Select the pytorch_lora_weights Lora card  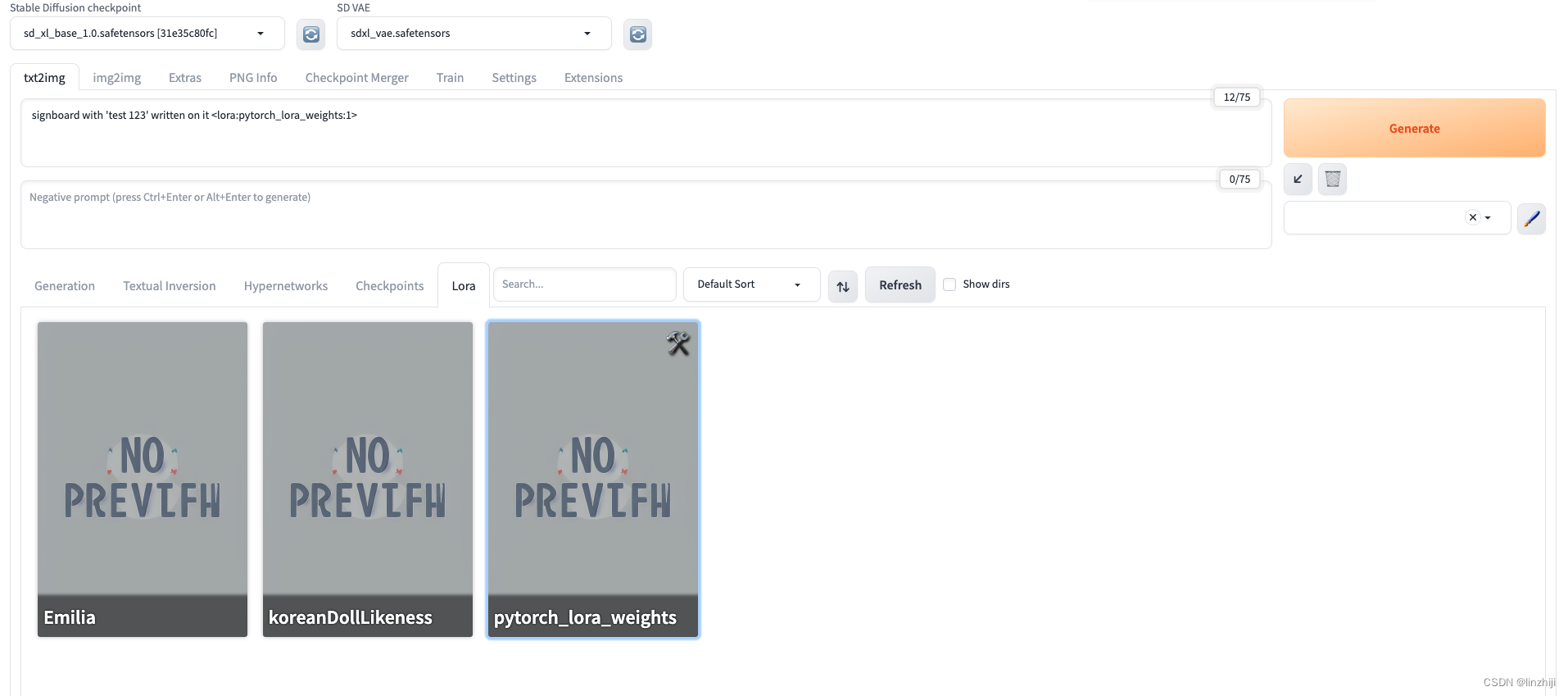pyautogui.click(x=593, y=480)
